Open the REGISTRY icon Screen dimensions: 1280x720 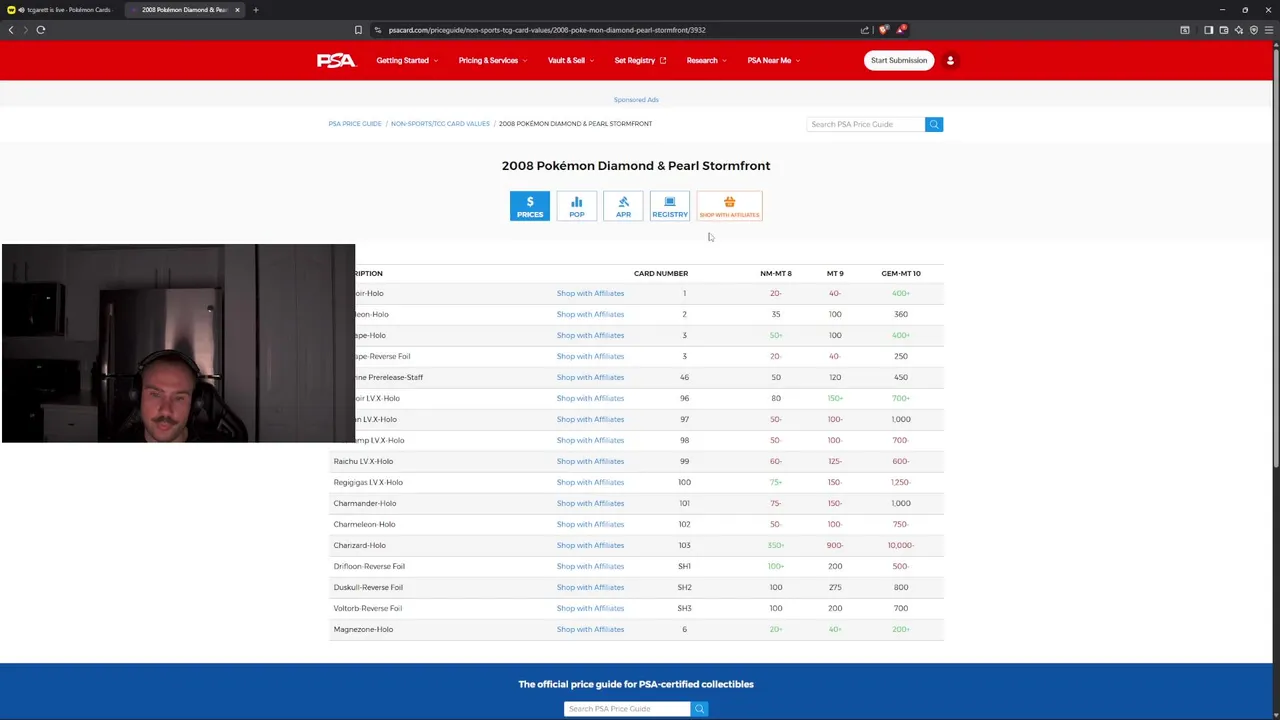(670, 206)
